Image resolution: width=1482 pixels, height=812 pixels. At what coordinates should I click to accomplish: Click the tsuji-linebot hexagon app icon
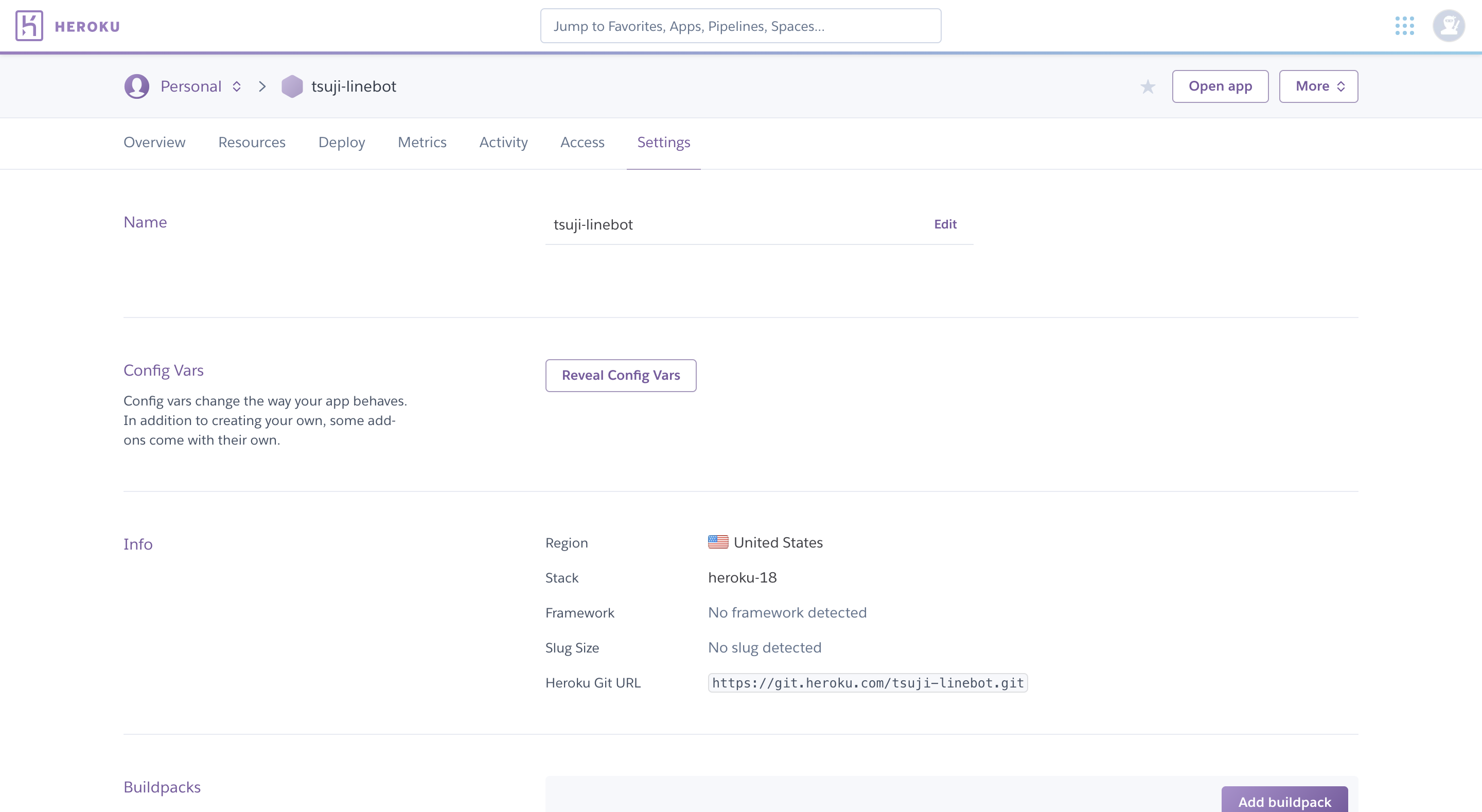[292, 86]
